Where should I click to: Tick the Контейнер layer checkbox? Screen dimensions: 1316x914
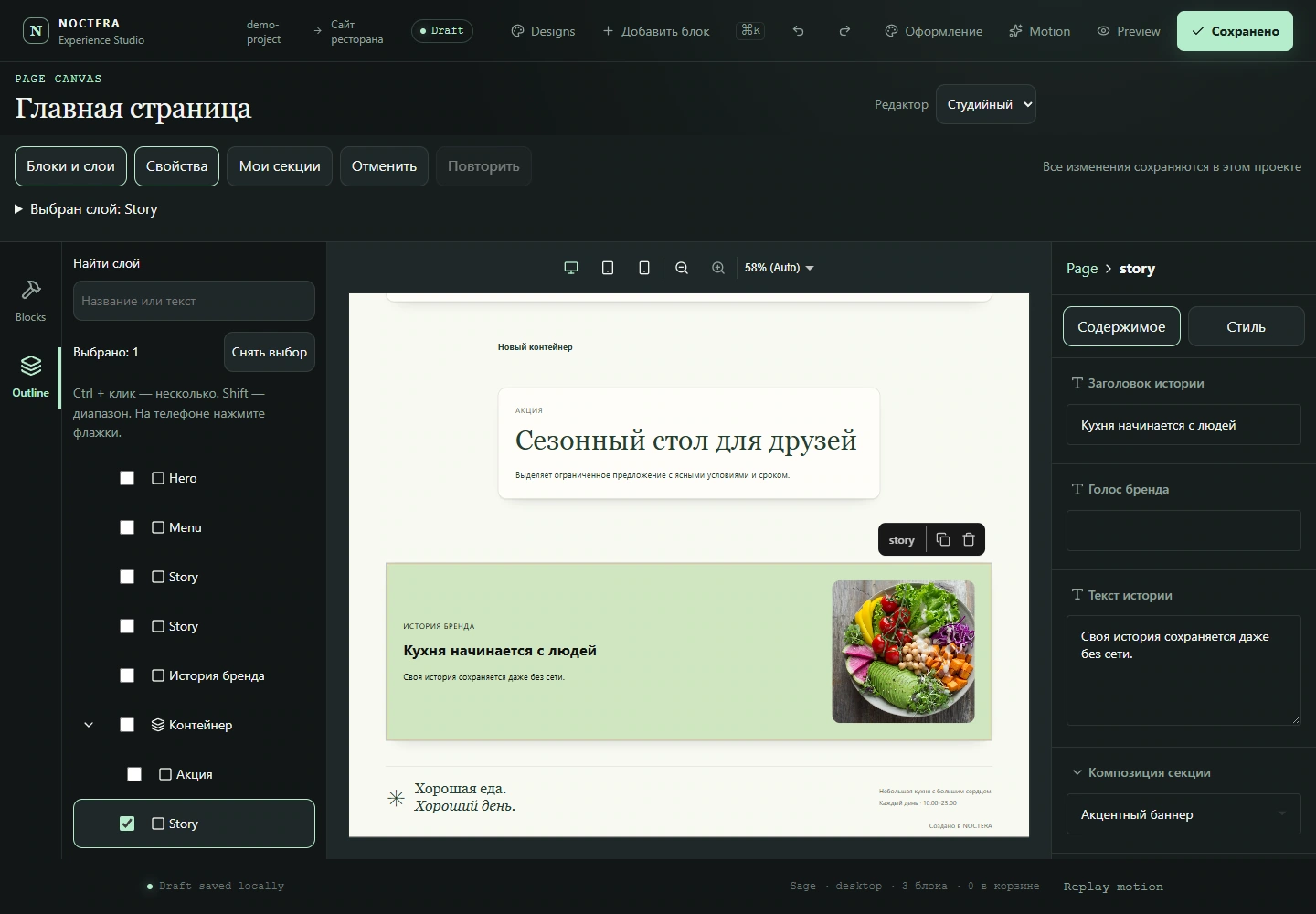[x=127, y=725]
